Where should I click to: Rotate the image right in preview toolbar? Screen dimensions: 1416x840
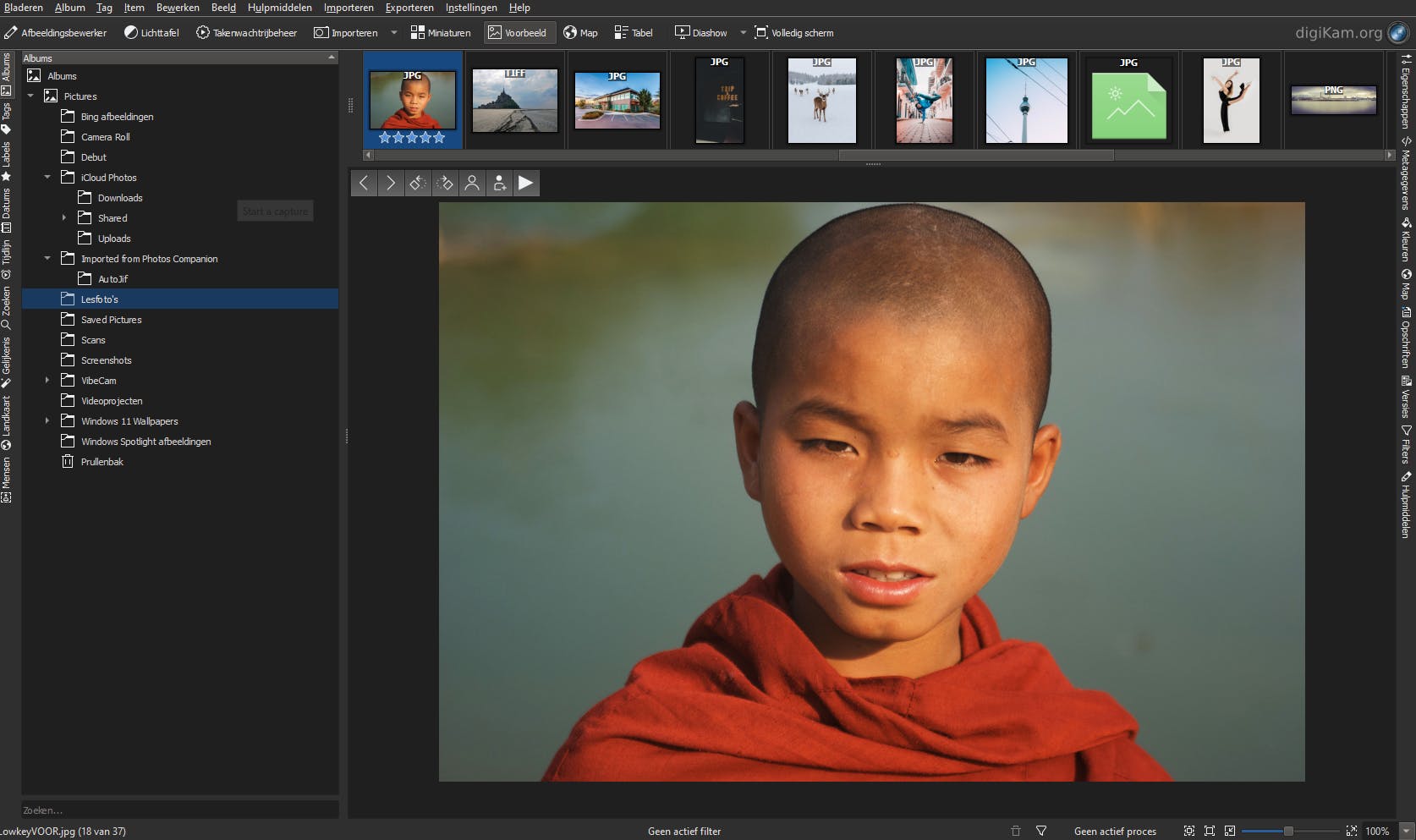(445, 183)
